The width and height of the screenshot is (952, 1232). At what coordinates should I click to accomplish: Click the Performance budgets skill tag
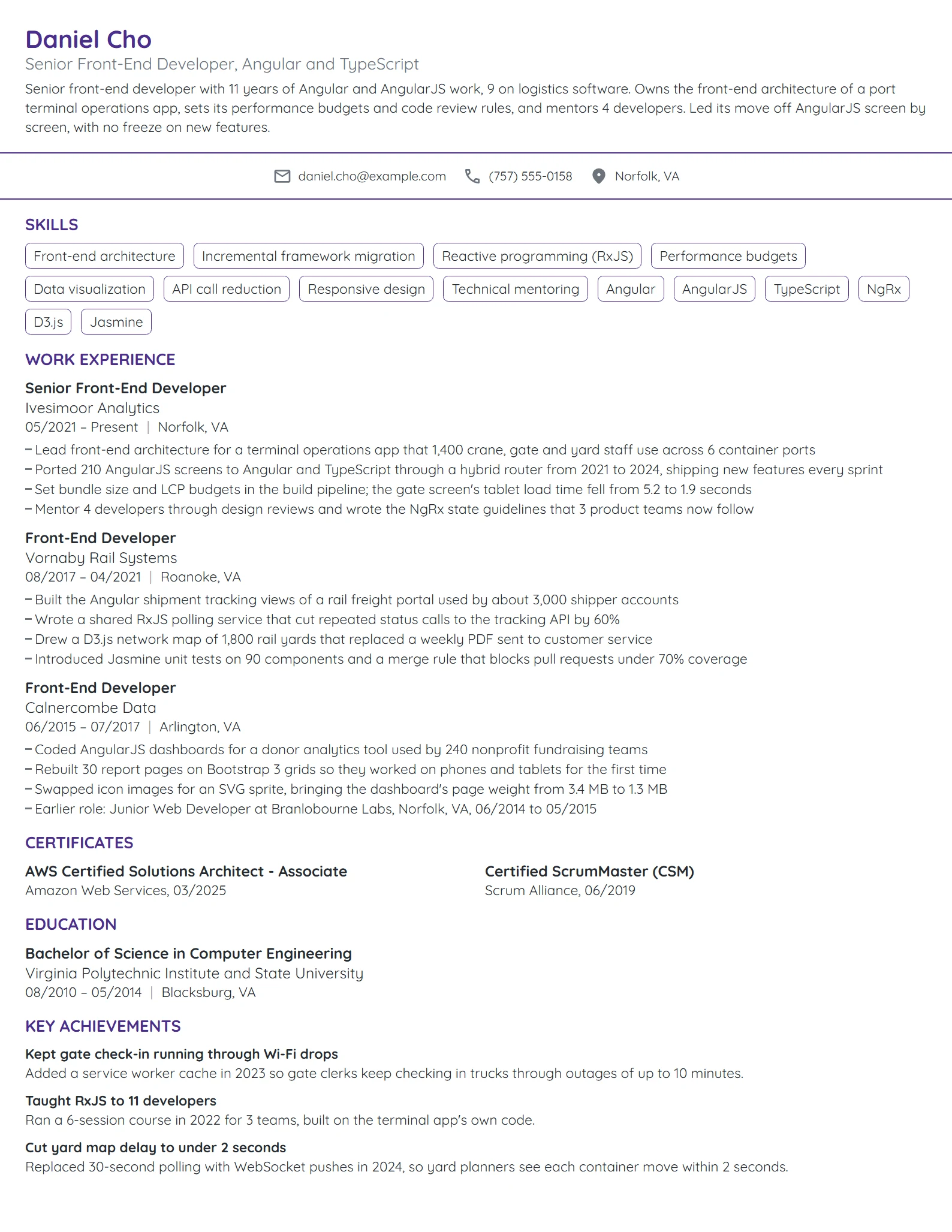(728, 256)
